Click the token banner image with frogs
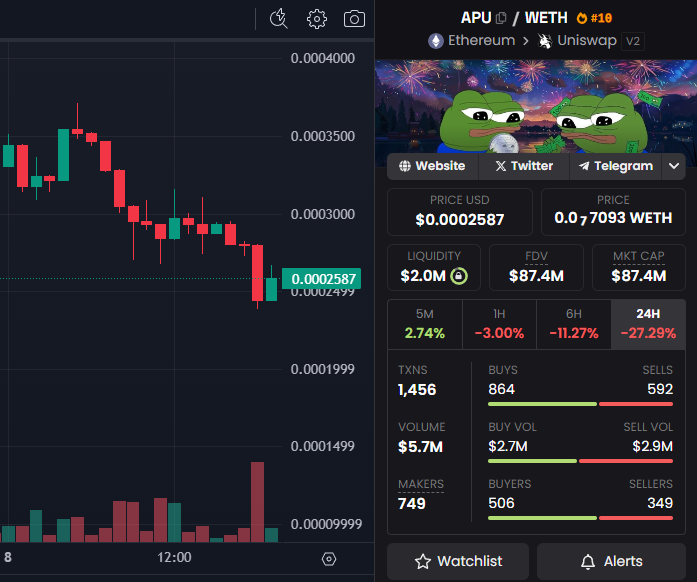Screen dimensions: 697x582 (x=536, y=107)
